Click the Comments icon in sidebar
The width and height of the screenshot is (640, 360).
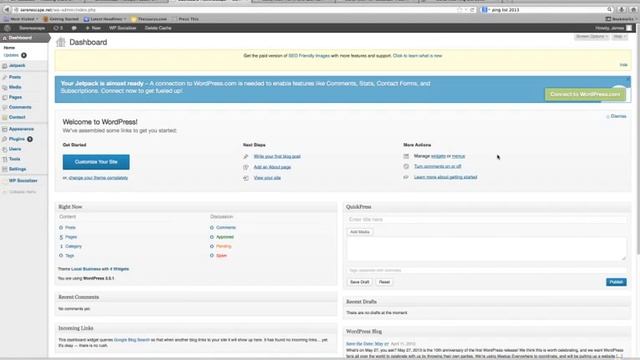pyautogui.click(x=4, y=107)
